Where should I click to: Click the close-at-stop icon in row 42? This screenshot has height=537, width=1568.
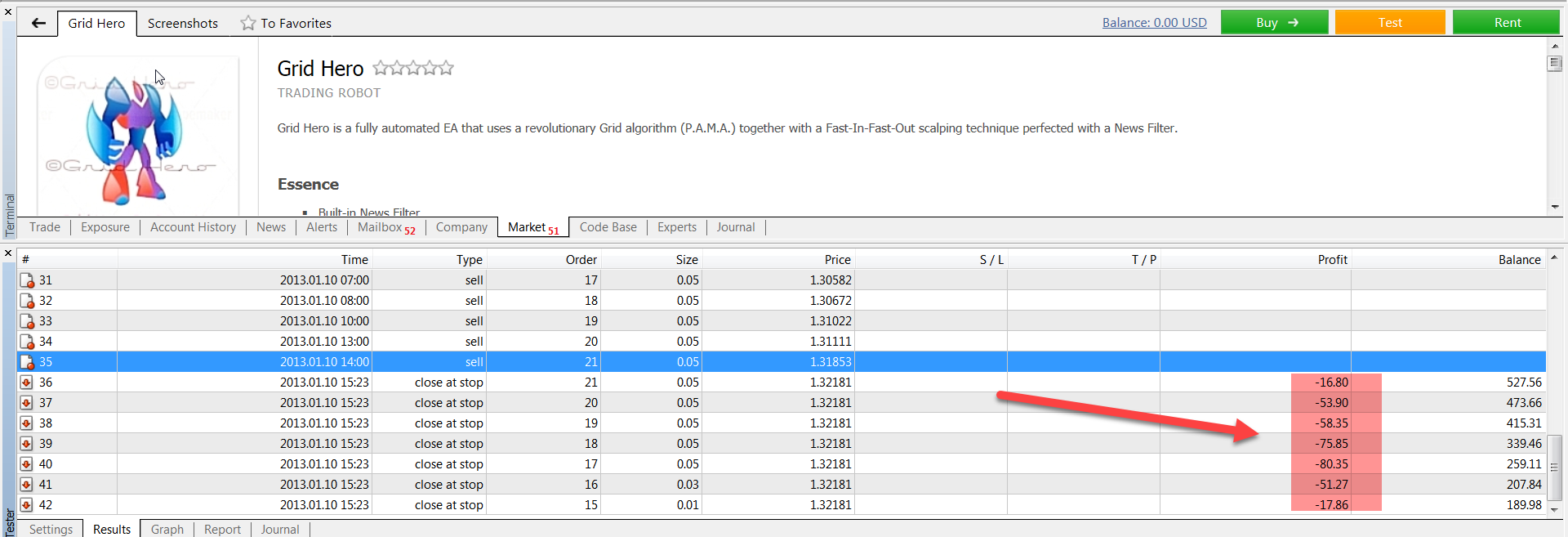pyautogui.click(x=27, y=505)
